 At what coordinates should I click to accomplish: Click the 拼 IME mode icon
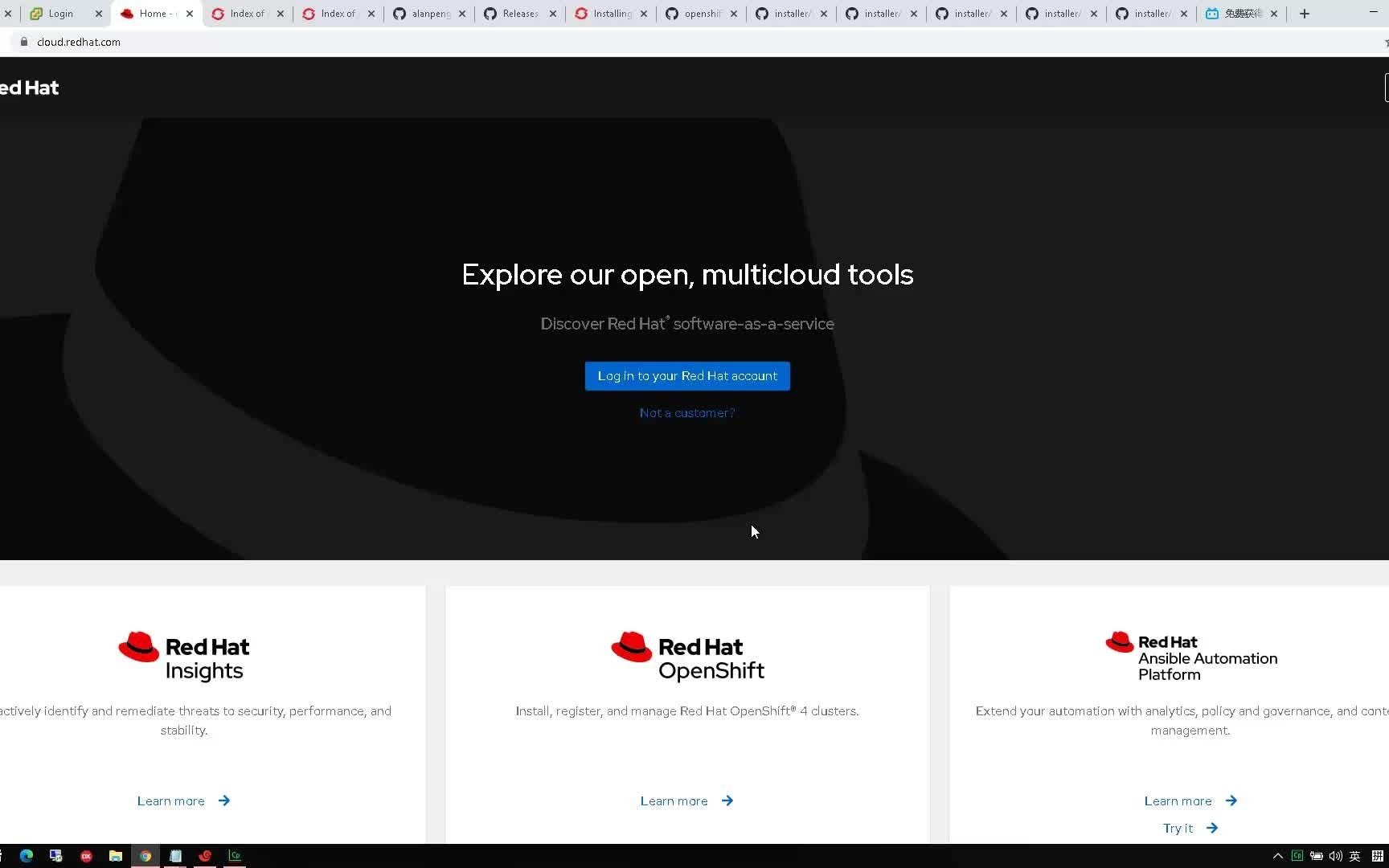click(1378, 856)
